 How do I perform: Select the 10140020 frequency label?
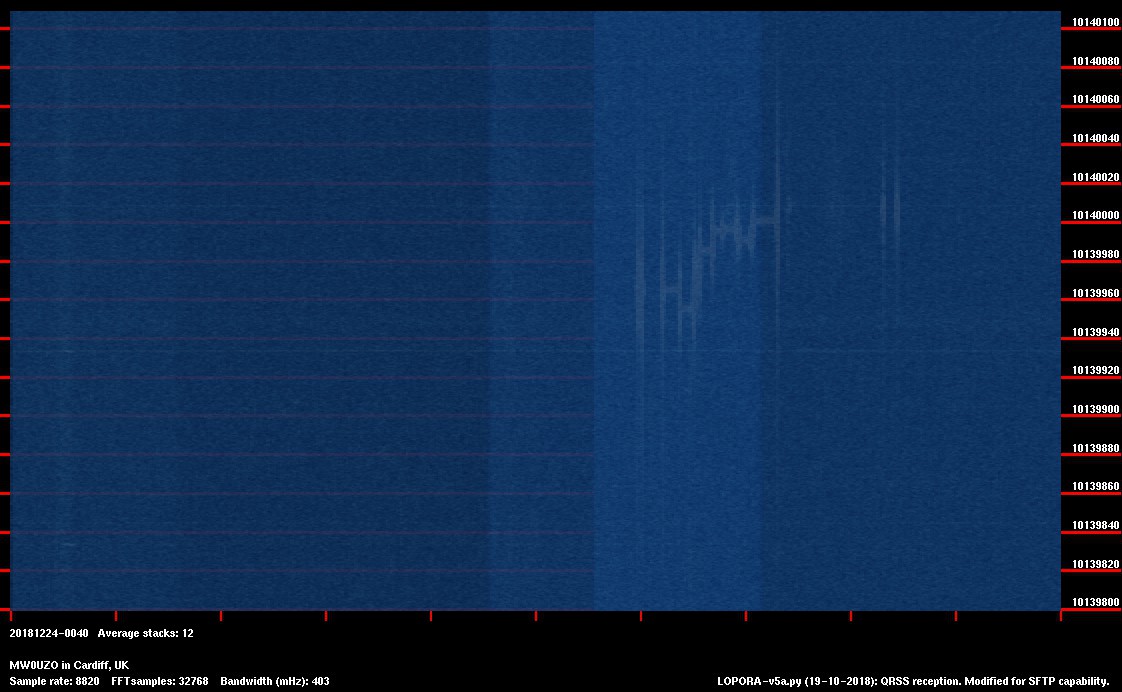(1092, 178)
